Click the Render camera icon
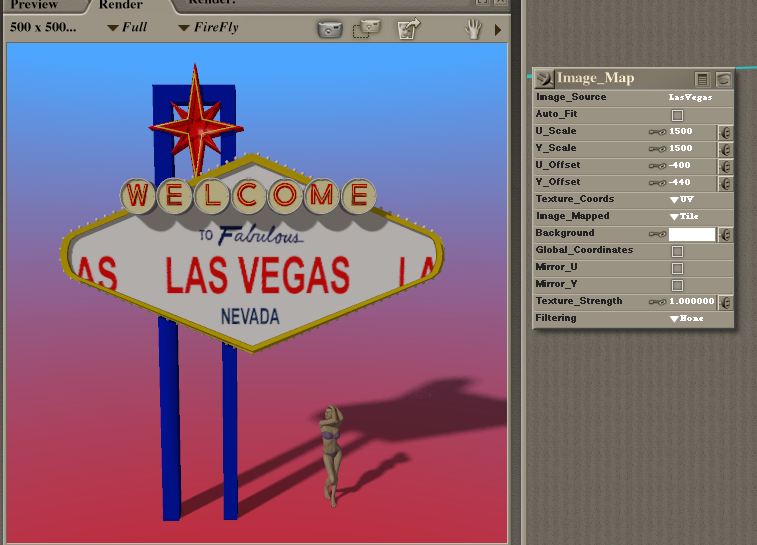The height and width of the screenshot is (545, 757). [x=330, y=29]
